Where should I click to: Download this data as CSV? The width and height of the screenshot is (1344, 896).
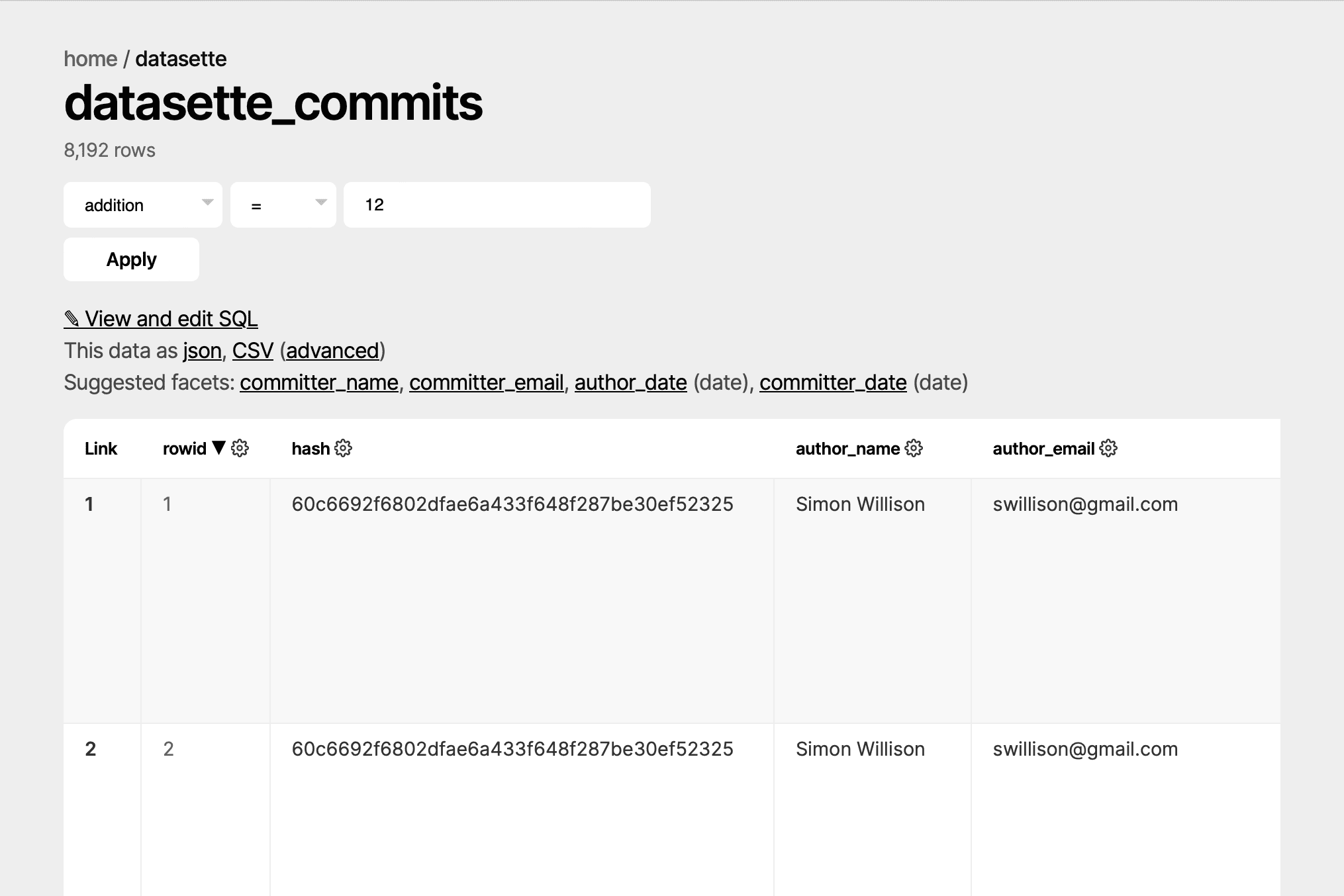tap(253, 350)
